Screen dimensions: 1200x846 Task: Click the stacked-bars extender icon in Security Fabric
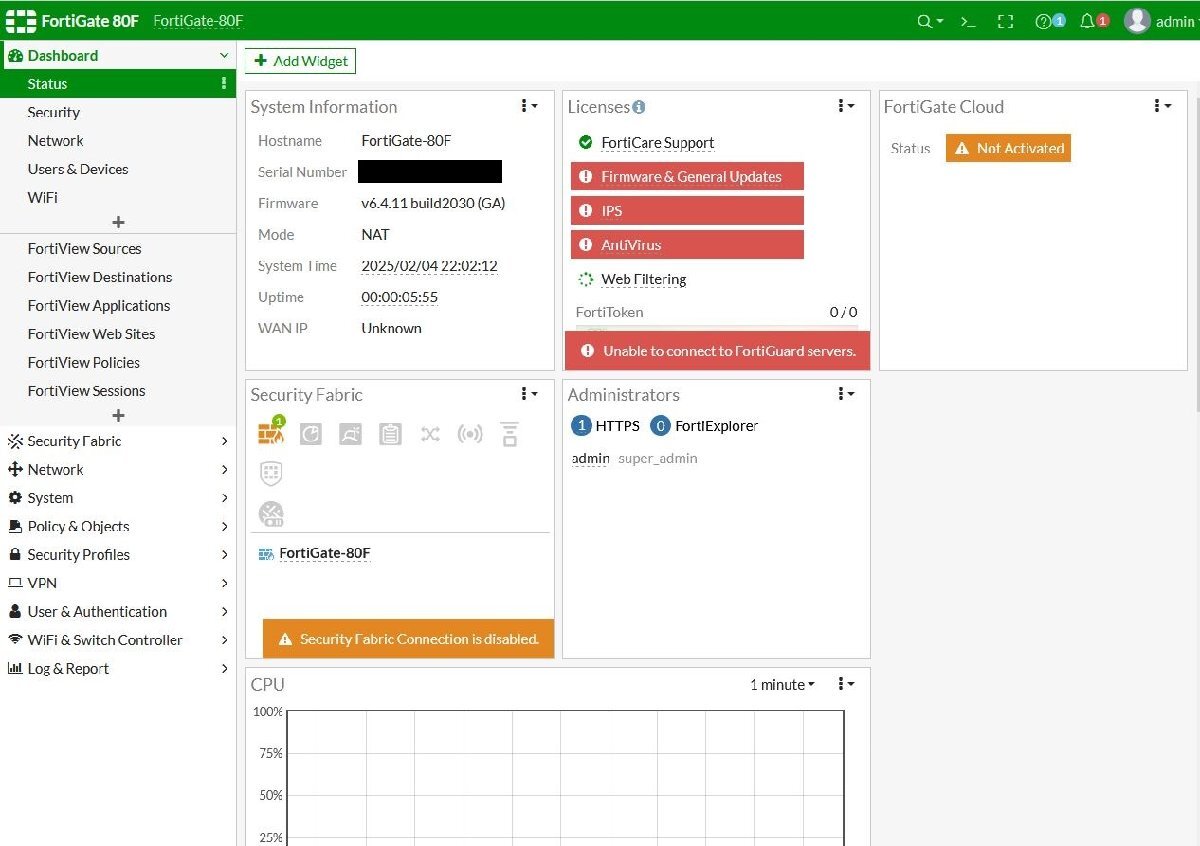[510, 434]
